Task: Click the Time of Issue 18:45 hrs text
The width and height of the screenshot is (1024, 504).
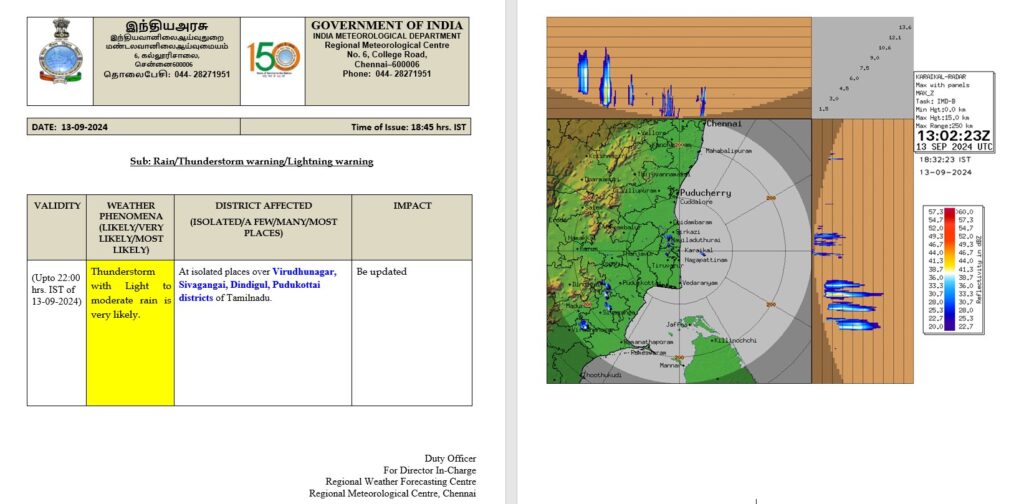Action: click(409, 127)
